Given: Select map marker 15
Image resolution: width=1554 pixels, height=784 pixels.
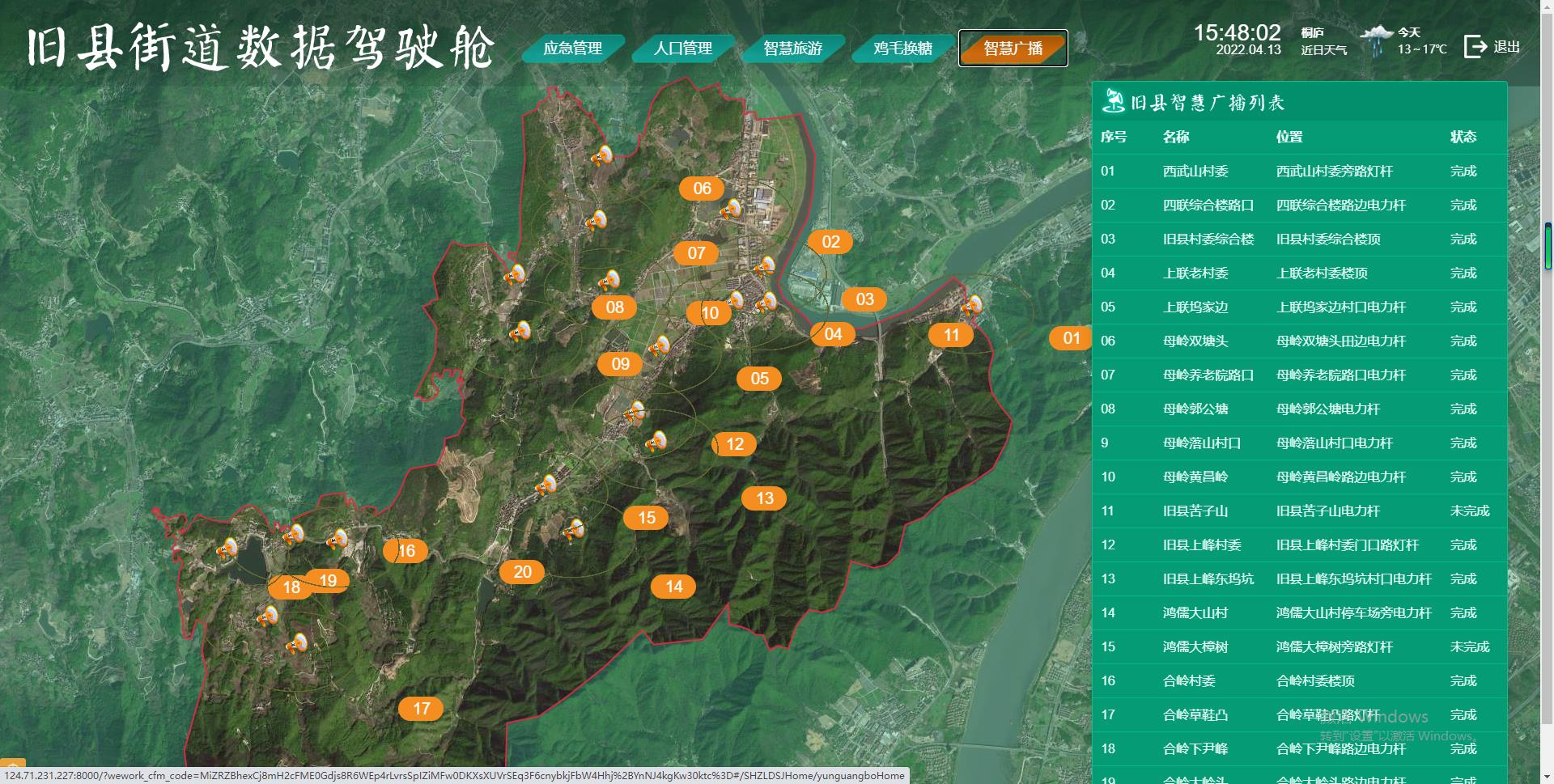Looking at the screenshot, I should click(x=646, y=518).
